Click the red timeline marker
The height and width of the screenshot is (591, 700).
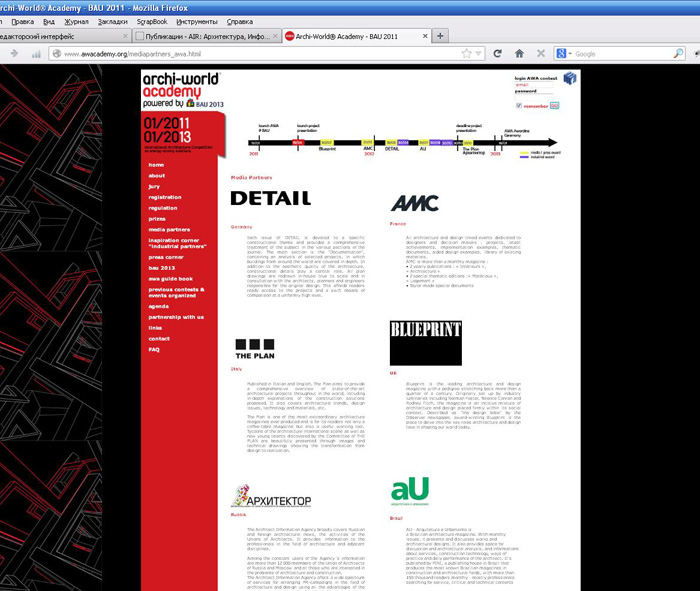click(298, 142)
